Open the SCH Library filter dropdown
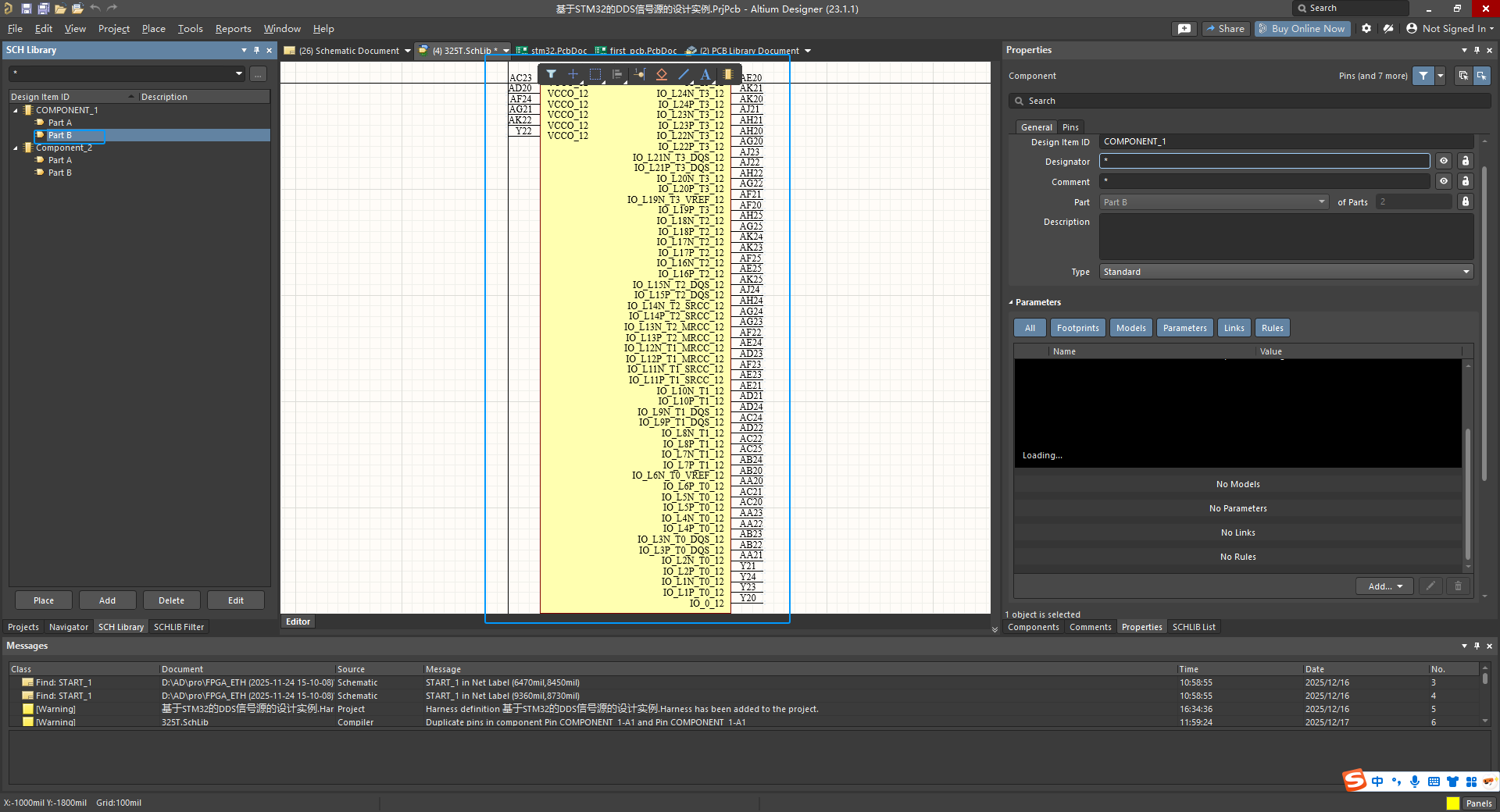The height and width of the screenshot is (812, 1500). pos(239,73)
